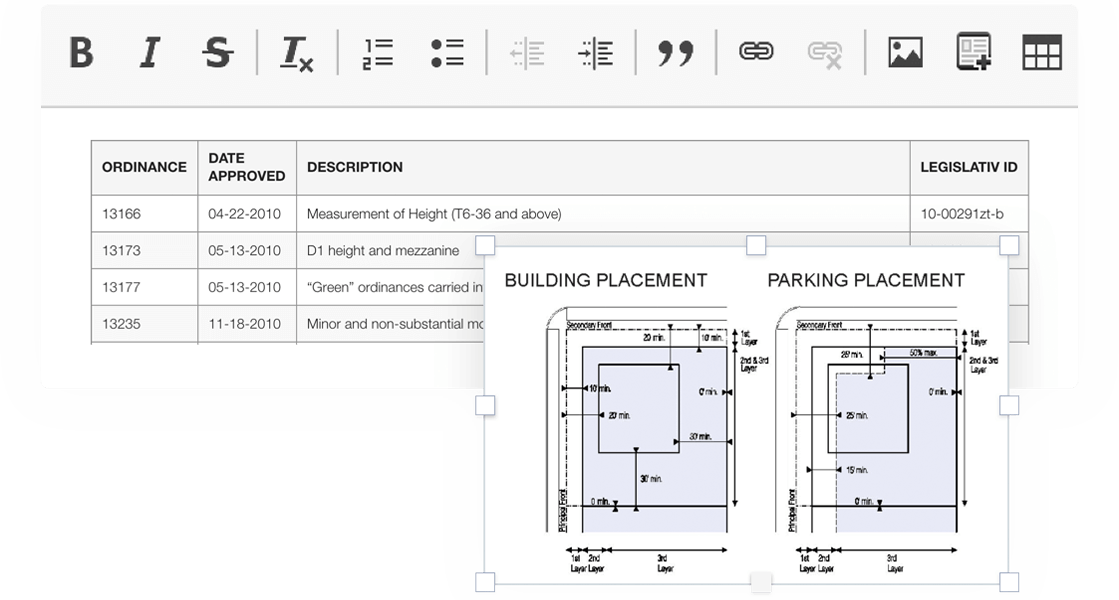Grab the image's top-center resize handle
The image size is (1119, 600).
click(x=756, y=245)
